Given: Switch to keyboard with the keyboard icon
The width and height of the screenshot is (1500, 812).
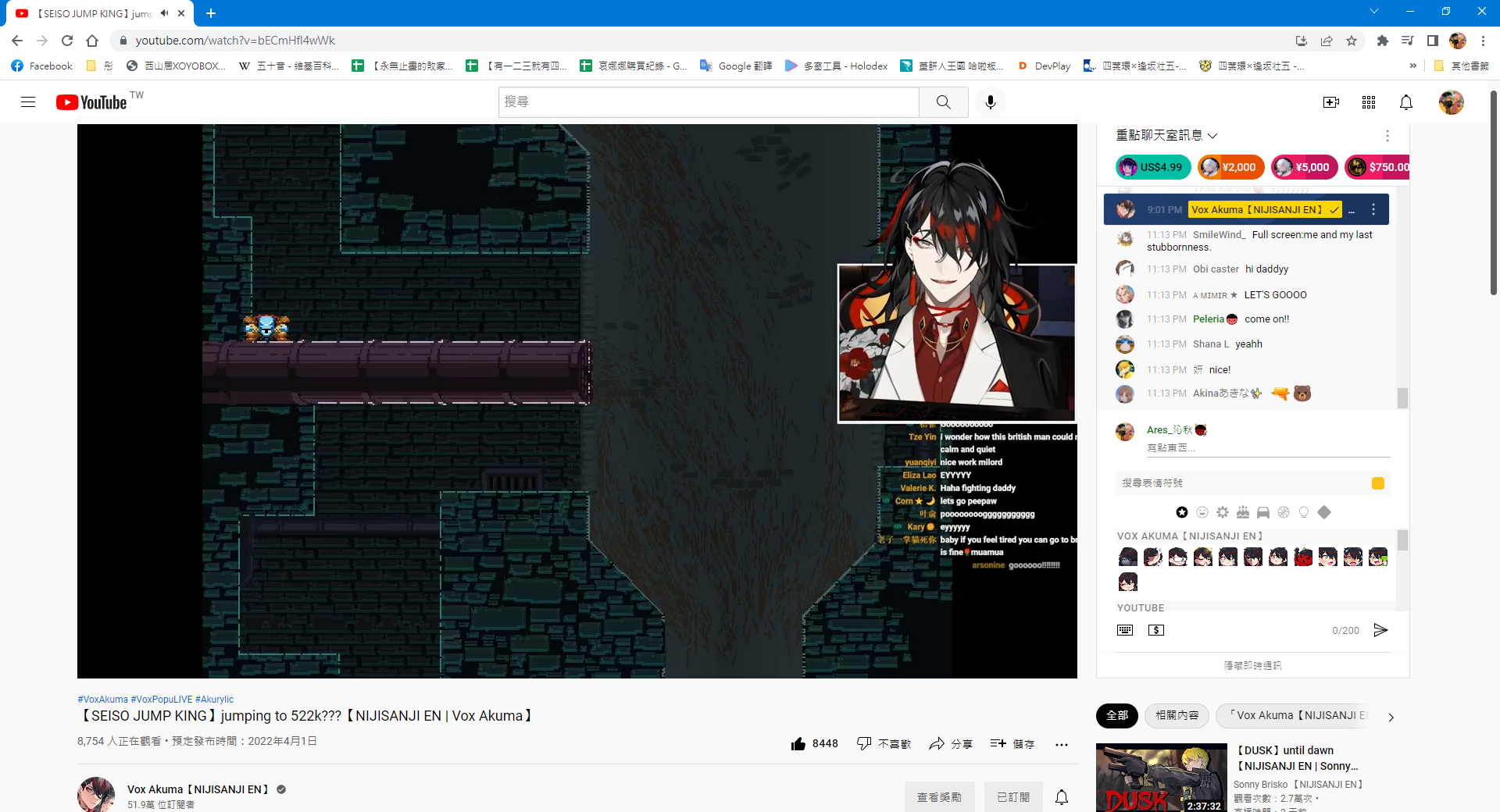Looking at the screenshot, I should click(1125, 630).
